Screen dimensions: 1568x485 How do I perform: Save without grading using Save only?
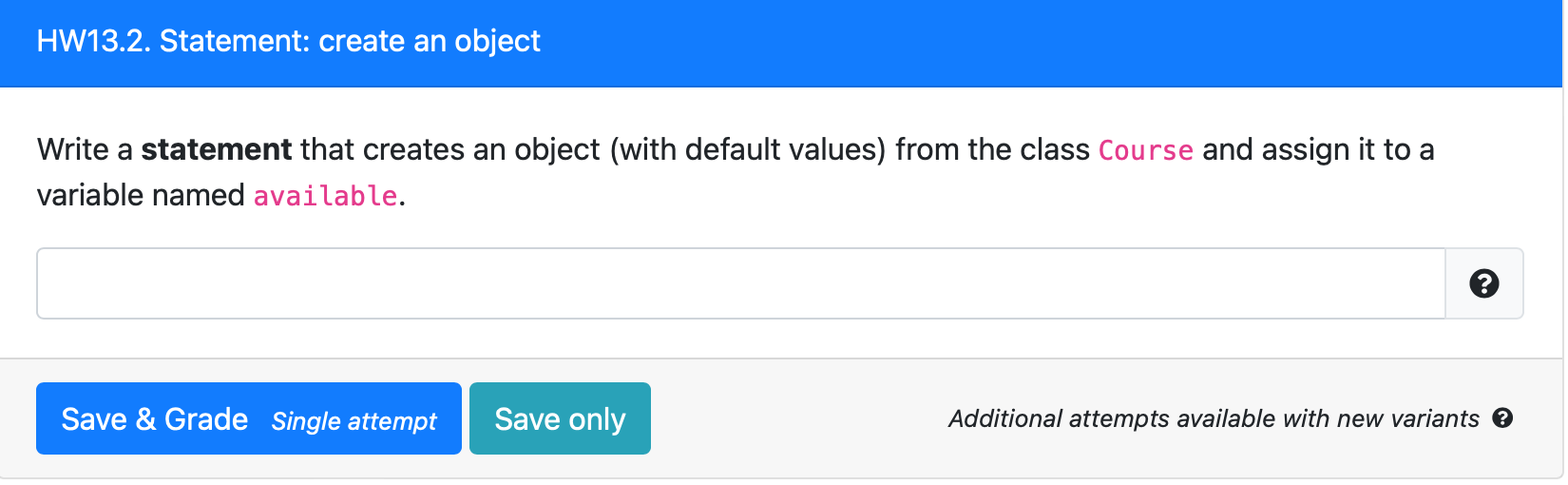tap(560, 418)
